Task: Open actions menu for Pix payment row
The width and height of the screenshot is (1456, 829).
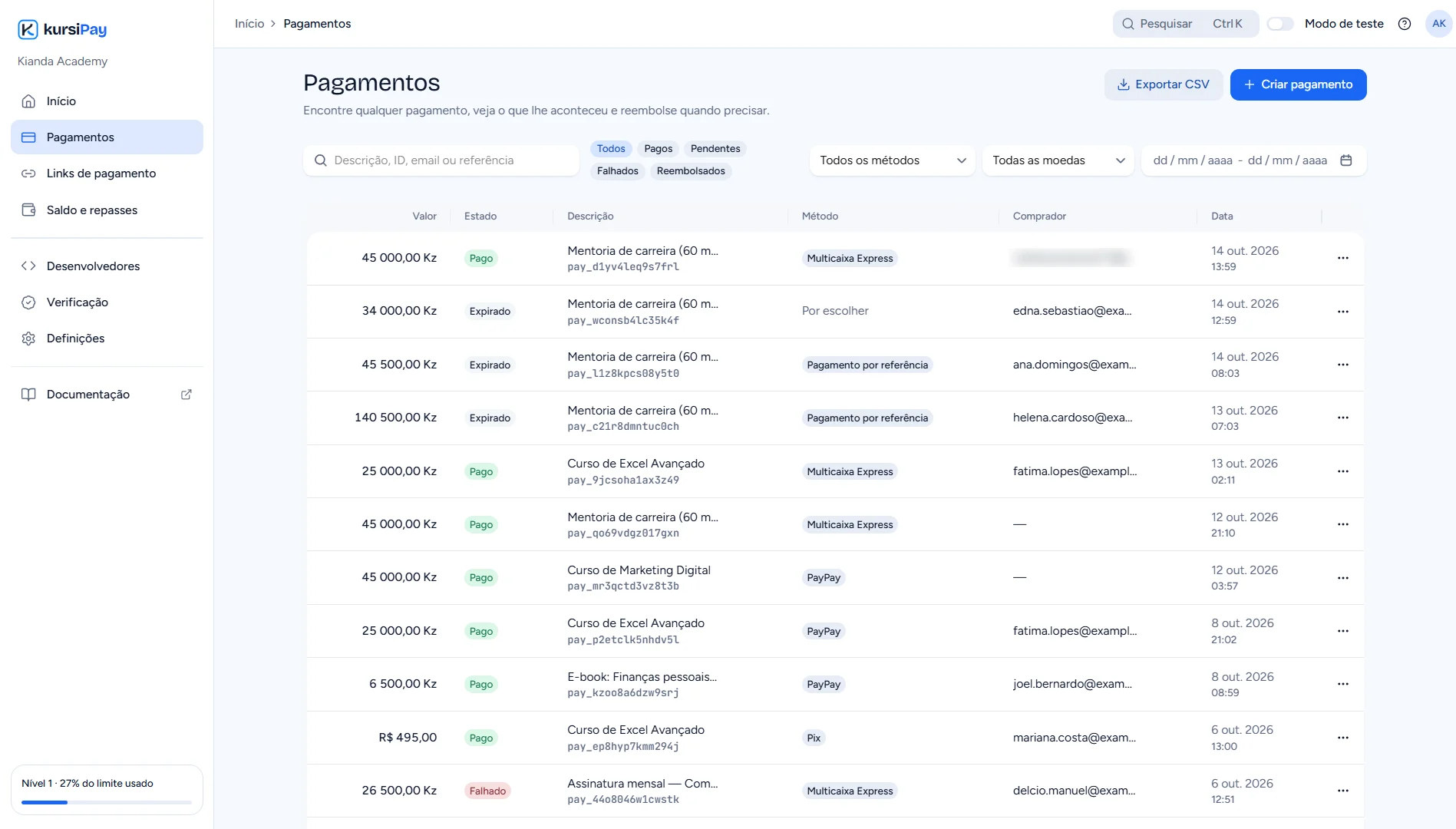Action: [x=1342, y=738]
